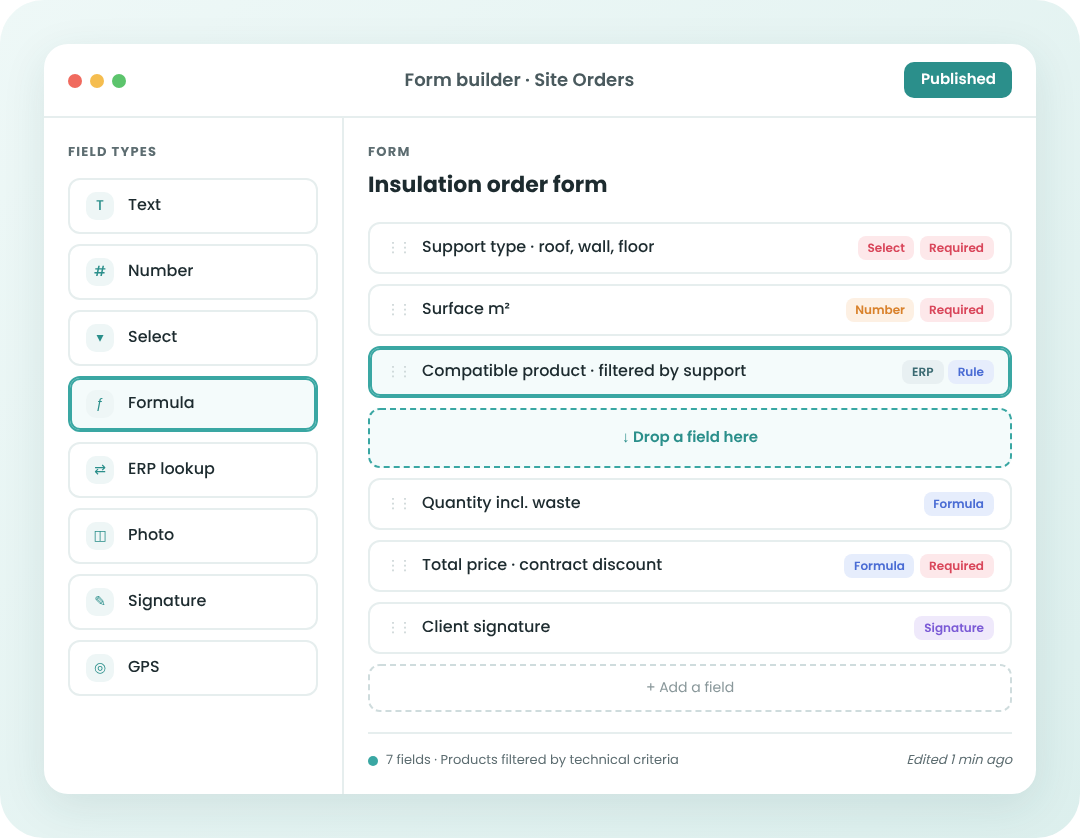Screen dimensions: 1080x838
Task: Click the FIELD TYPES heading
Action: click(x=112, y=151)
